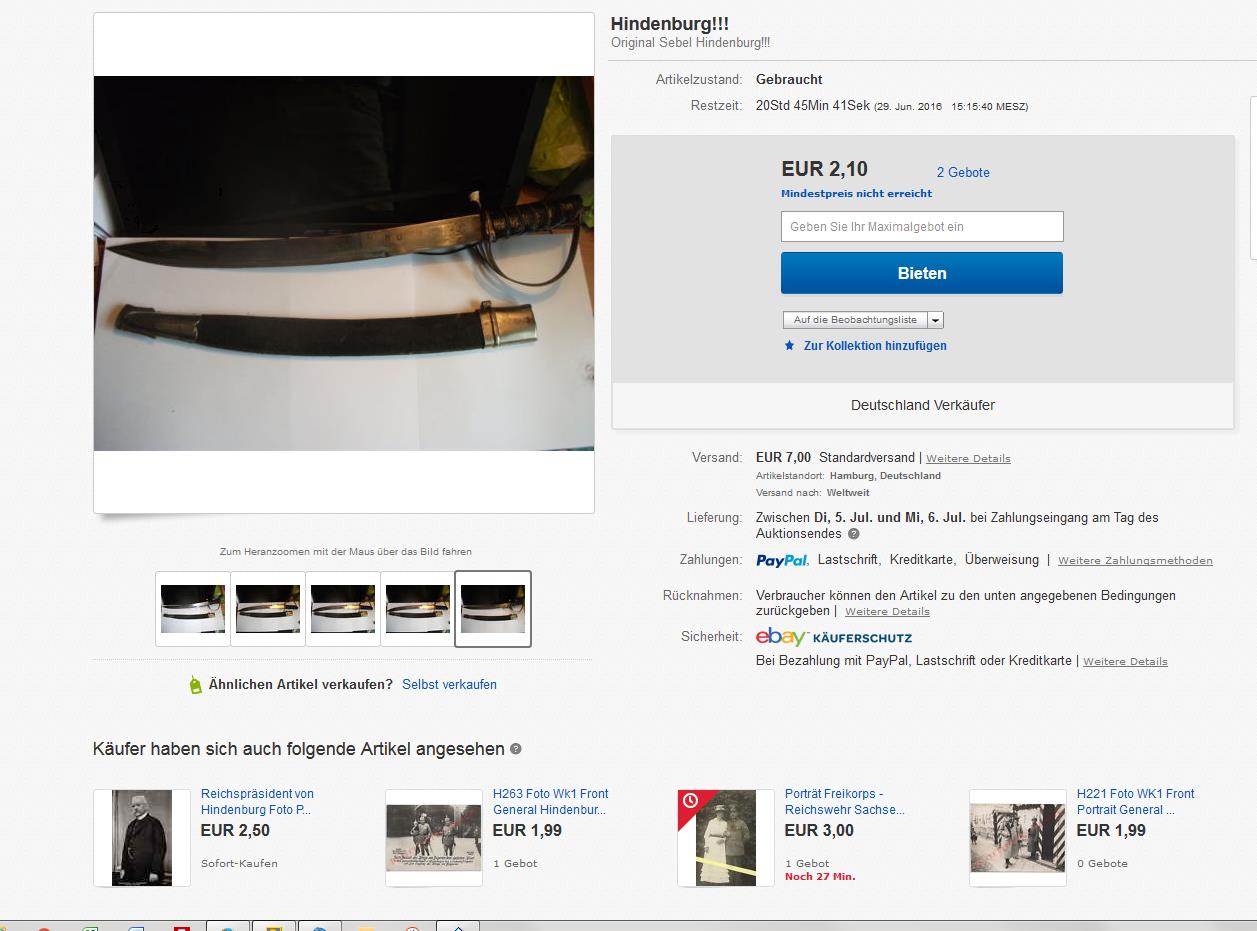Open Reichspräsident von Hindenburg Foto listing
This screenshot has height=931, width=1257.
(x=257, y=802)
